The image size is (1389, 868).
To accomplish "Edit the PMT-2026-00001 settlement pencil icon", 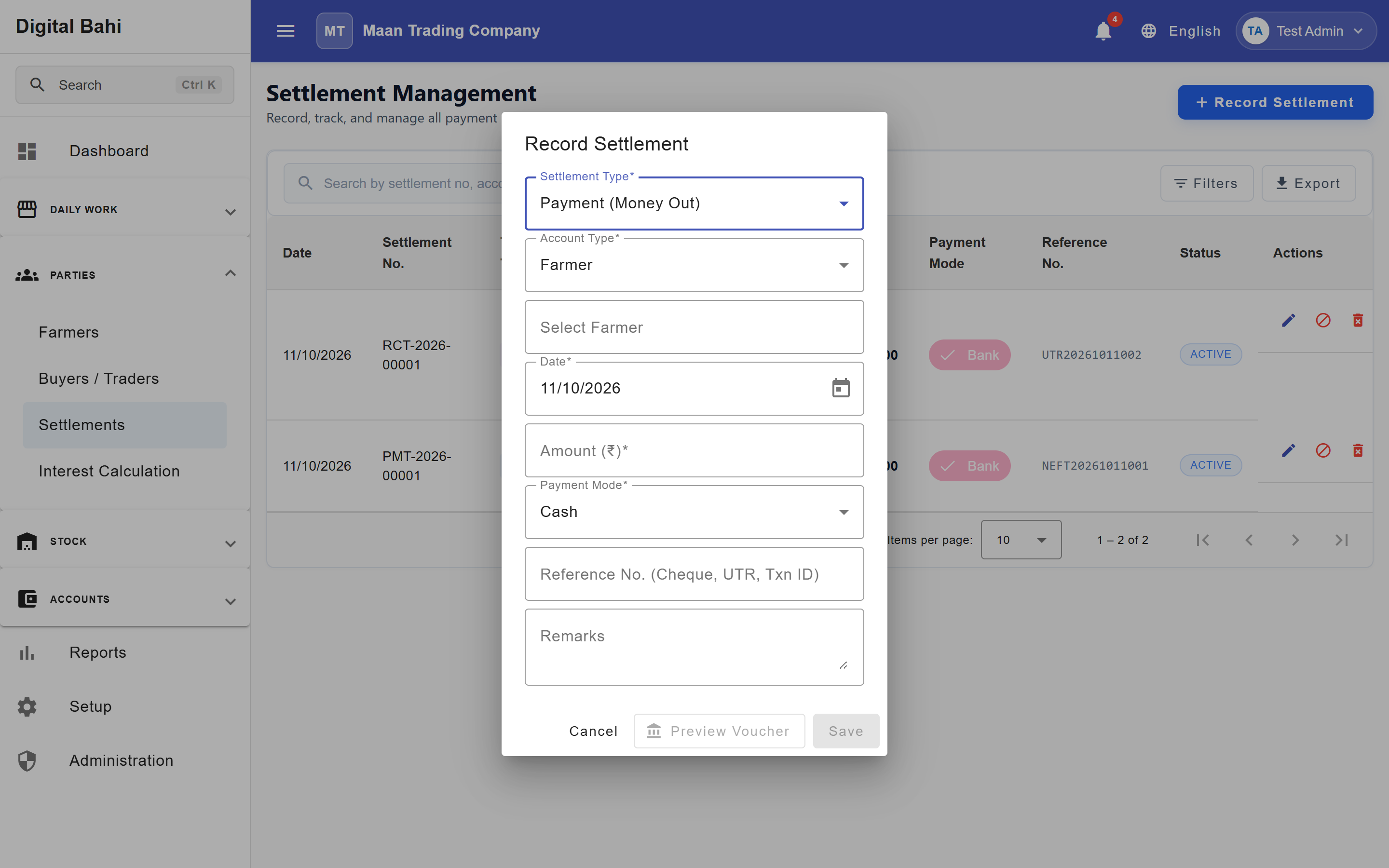I will (x=1289, y=451).
